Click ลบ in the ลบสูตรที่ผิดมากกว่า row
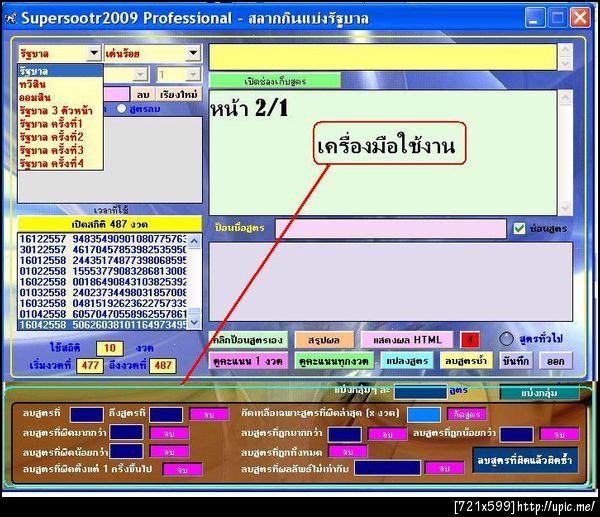 [170, 434]
